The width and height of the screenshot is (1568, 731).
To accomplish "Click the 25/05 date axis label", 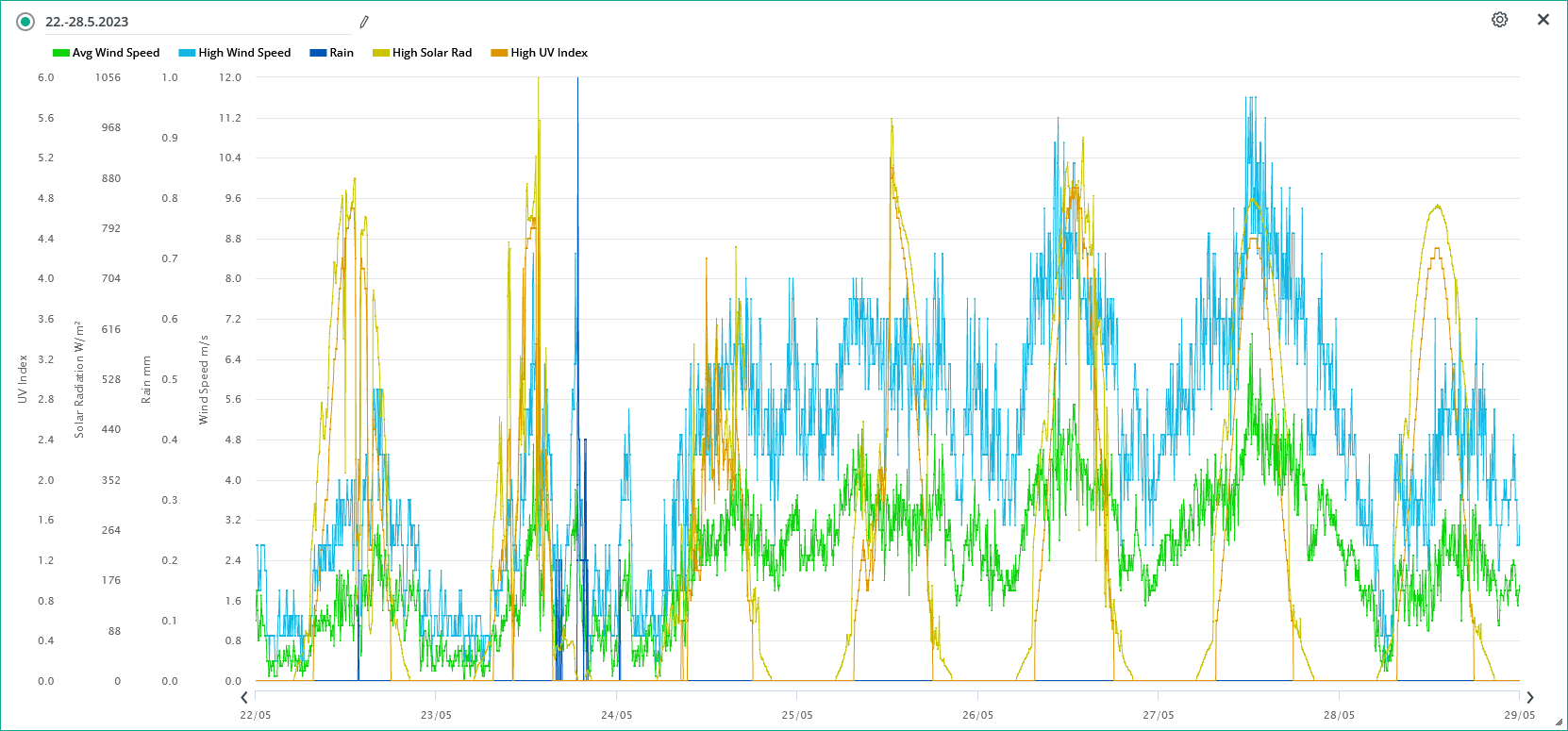I will tap(797, 715).
